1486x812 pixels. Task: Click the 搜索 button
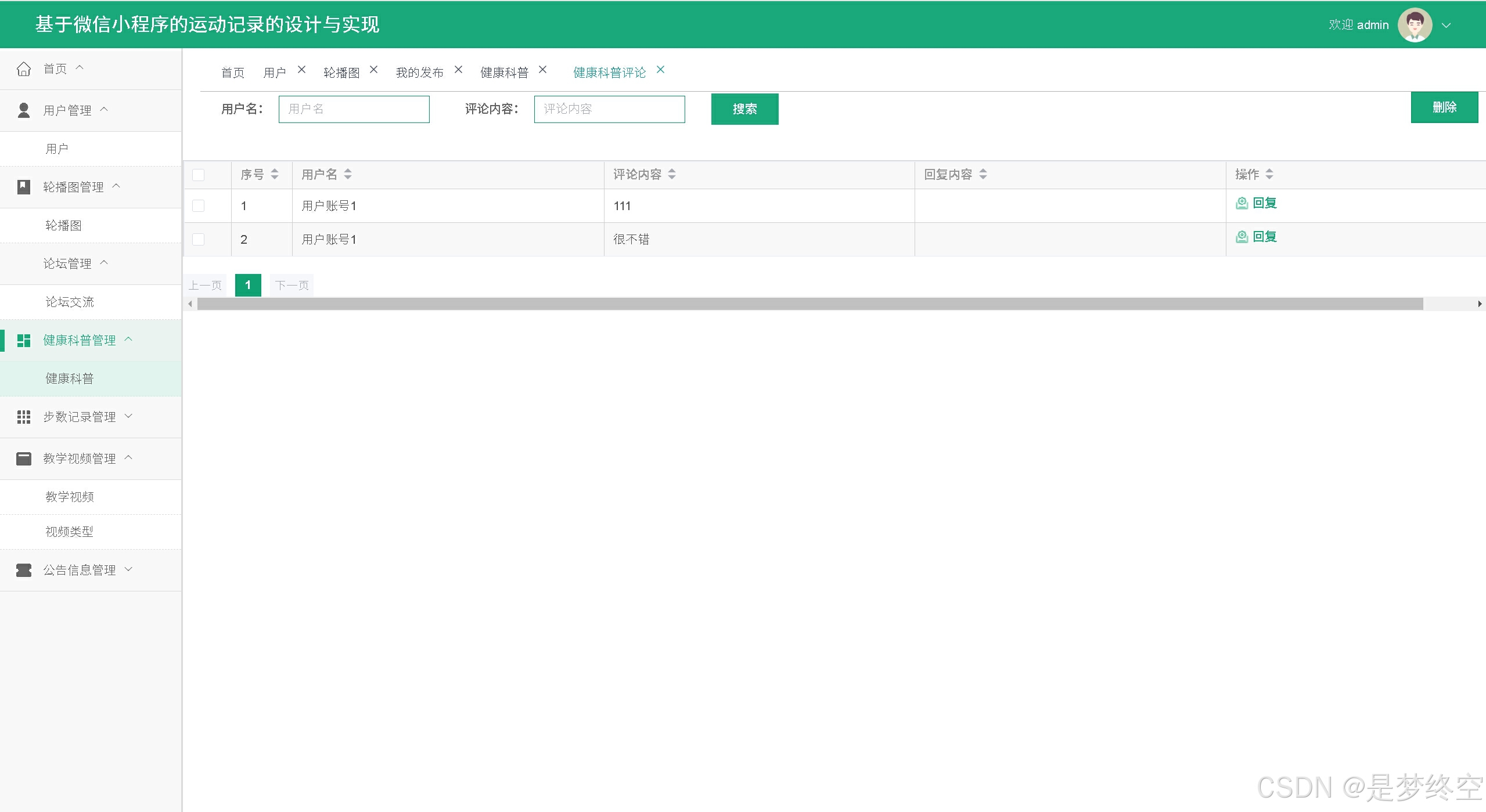744,109
